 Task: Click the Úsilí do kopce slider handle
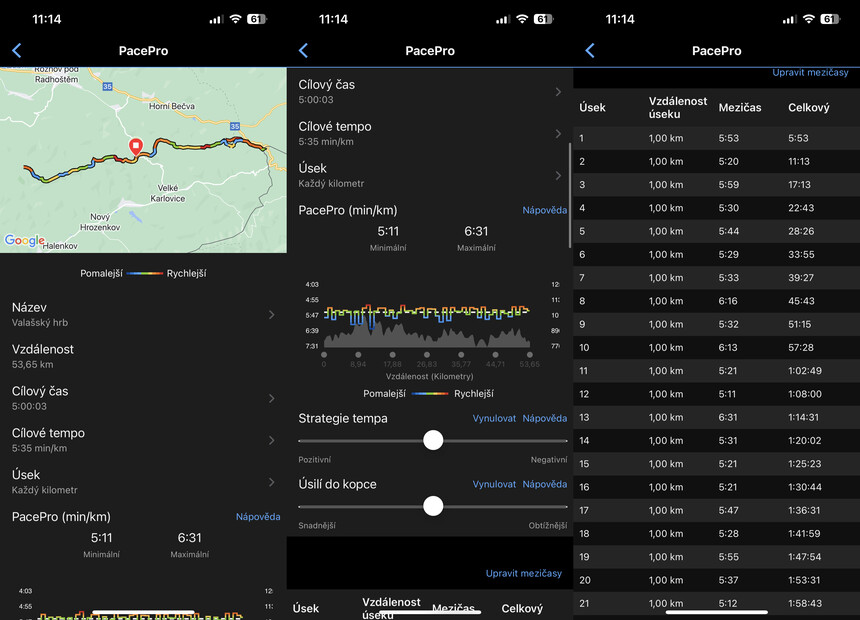pyautogui.click(x=433, y=506)
